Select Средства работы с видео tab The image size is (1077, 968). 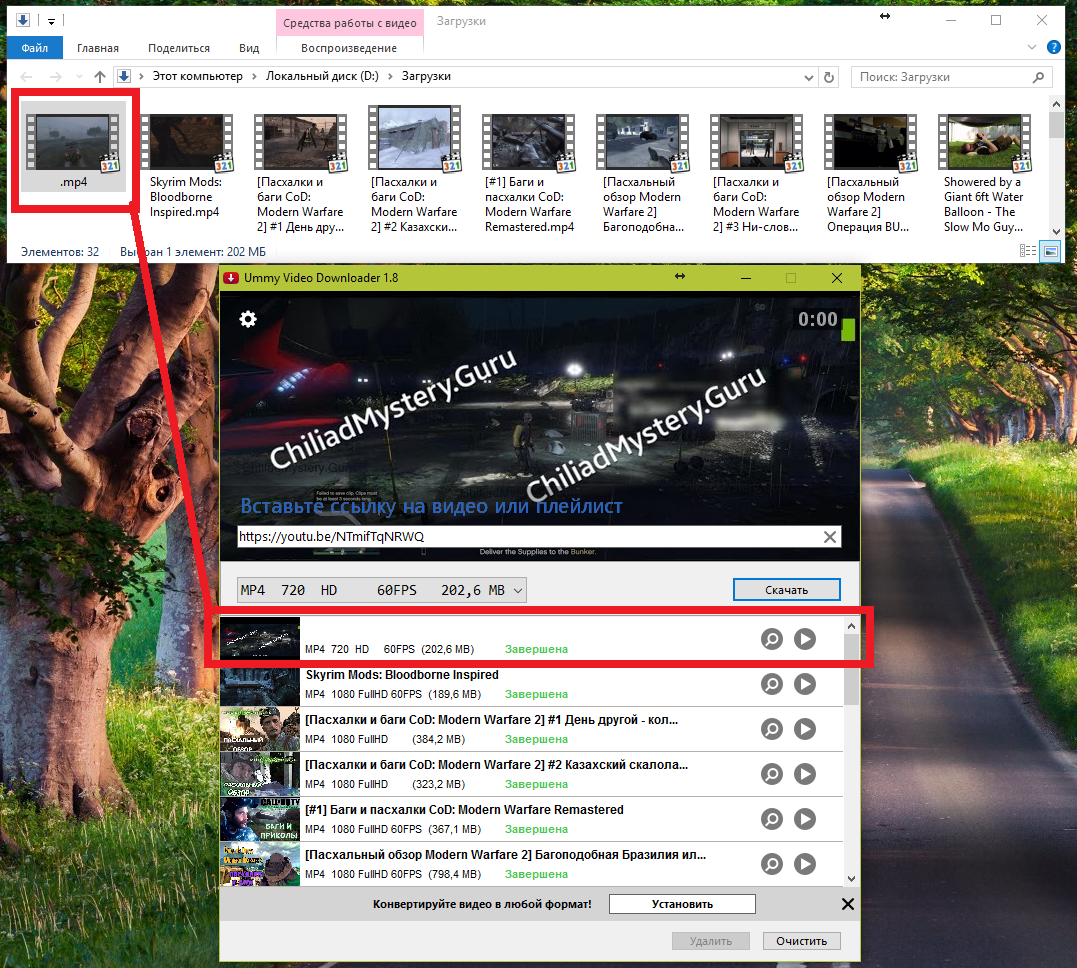pyautogui.click(x=350, y=23)
